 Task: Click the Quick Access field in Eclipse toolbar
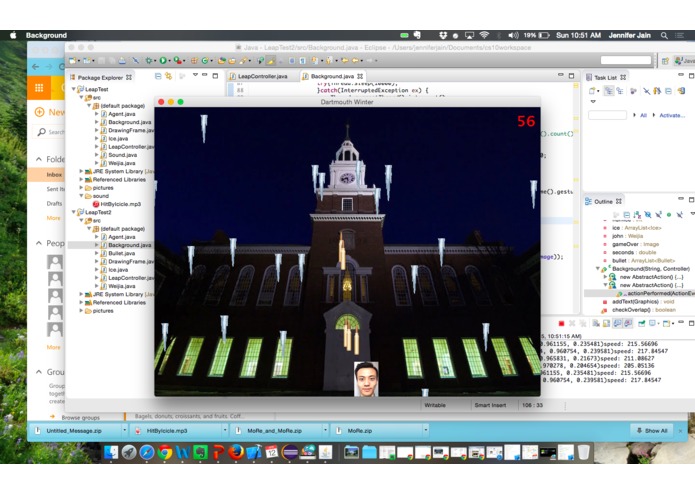626,60
